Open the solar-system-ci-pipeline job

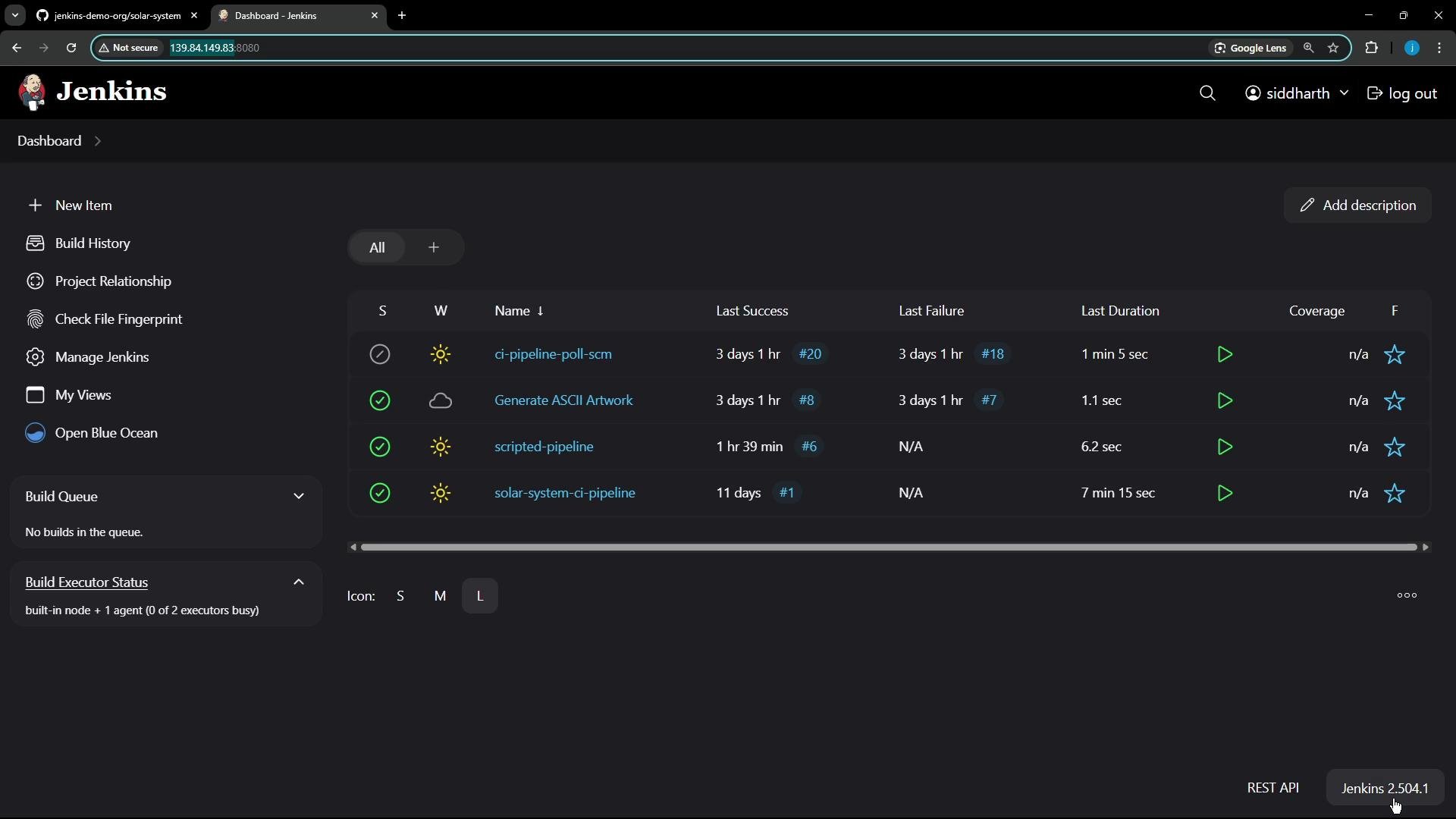point(565,493)
